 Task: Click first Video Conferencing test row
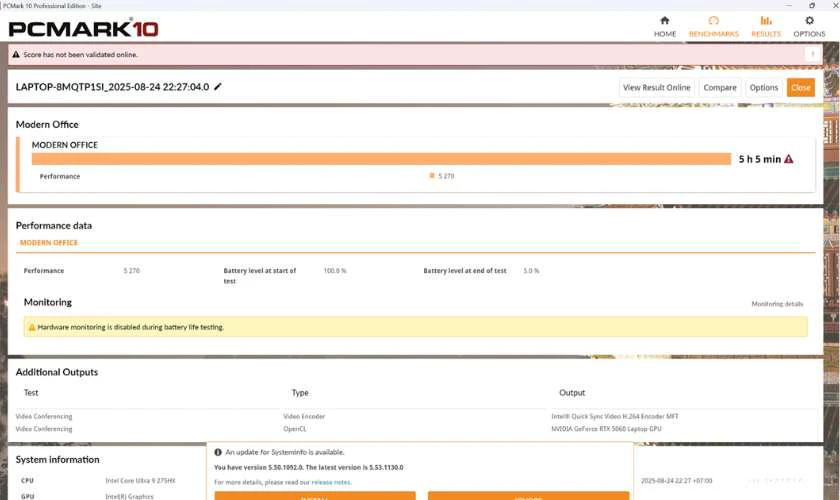coord(43,416)
